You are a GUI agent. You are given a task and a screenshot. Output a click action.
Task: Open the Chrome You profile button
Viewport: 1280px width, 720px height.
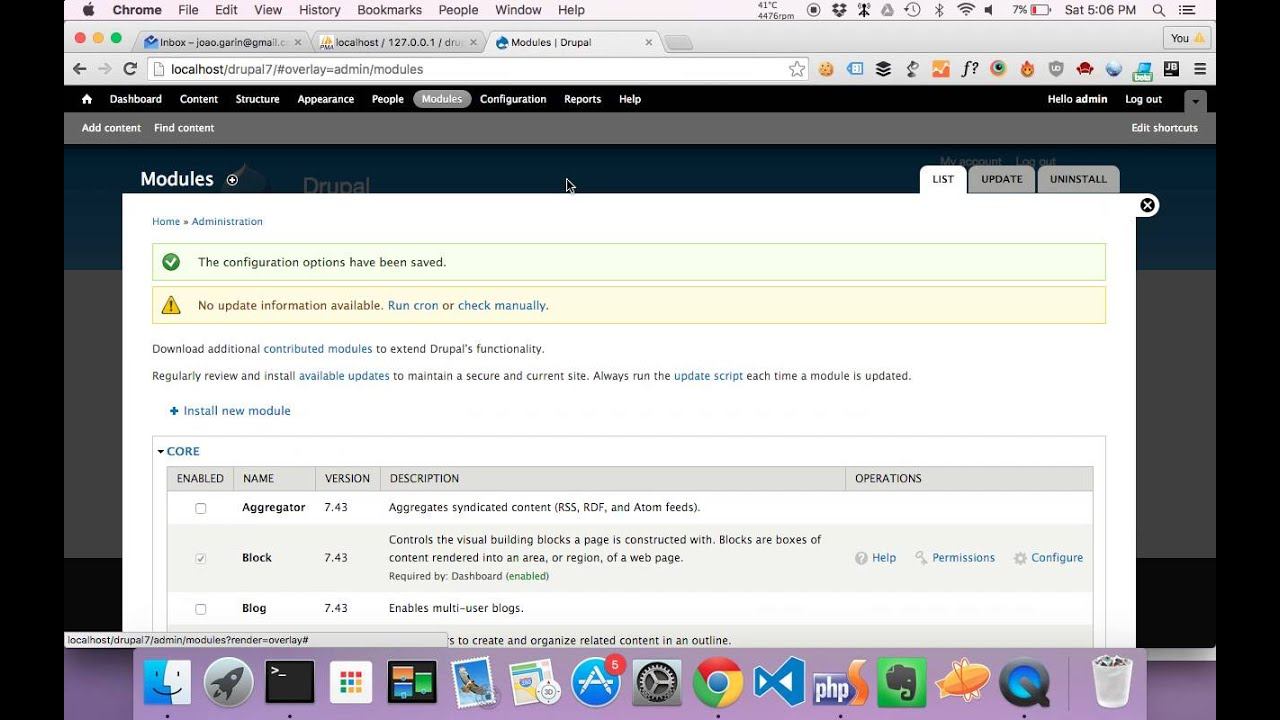coord(1188,38)
